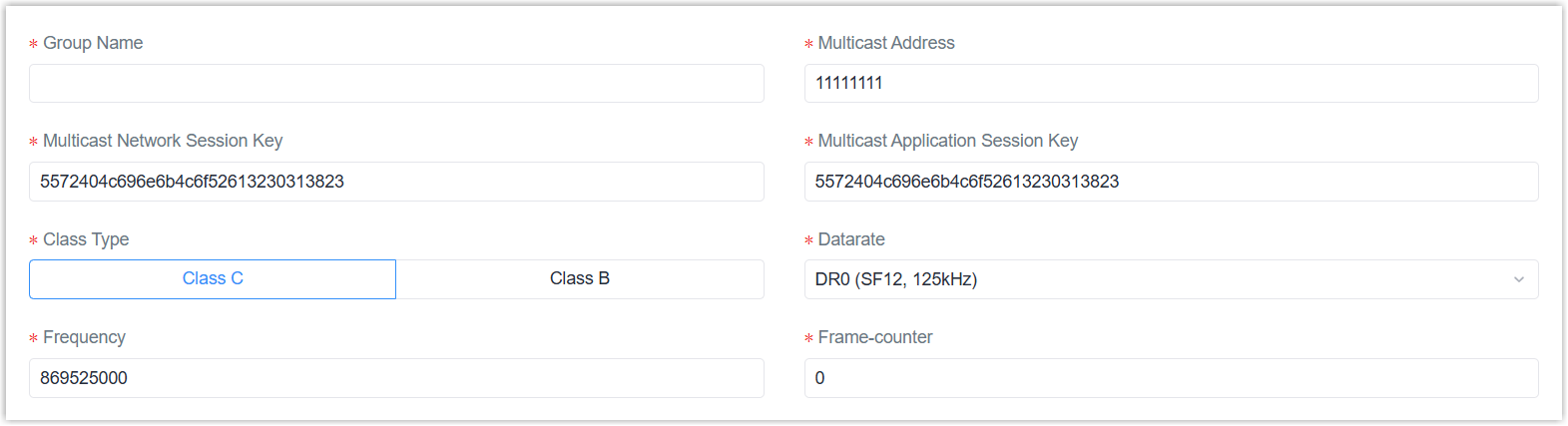The height and width of the screenshot is (426, 1568).
Task: Click the Datarate label text
Action: click(851, 239)
